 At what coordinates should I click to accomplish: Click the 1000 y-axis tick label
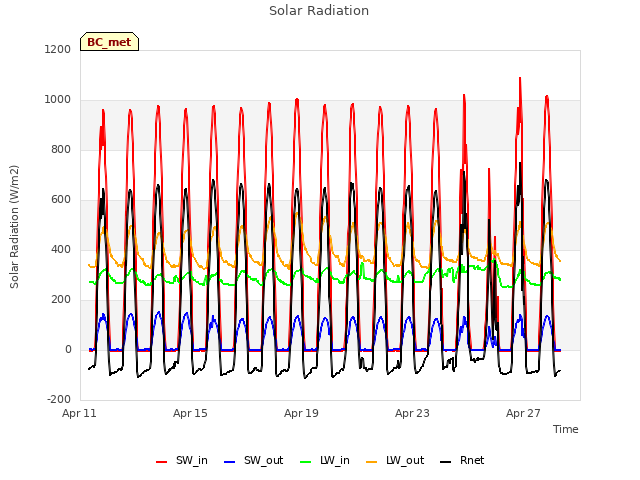point(58,100)
